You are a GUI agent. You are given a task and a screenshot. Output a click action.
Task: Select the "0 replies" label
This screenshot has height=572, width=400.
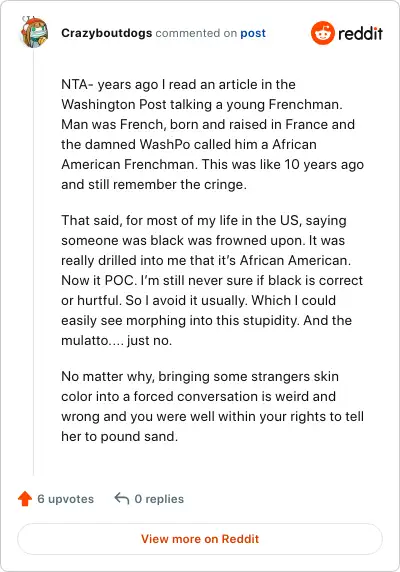159,499
